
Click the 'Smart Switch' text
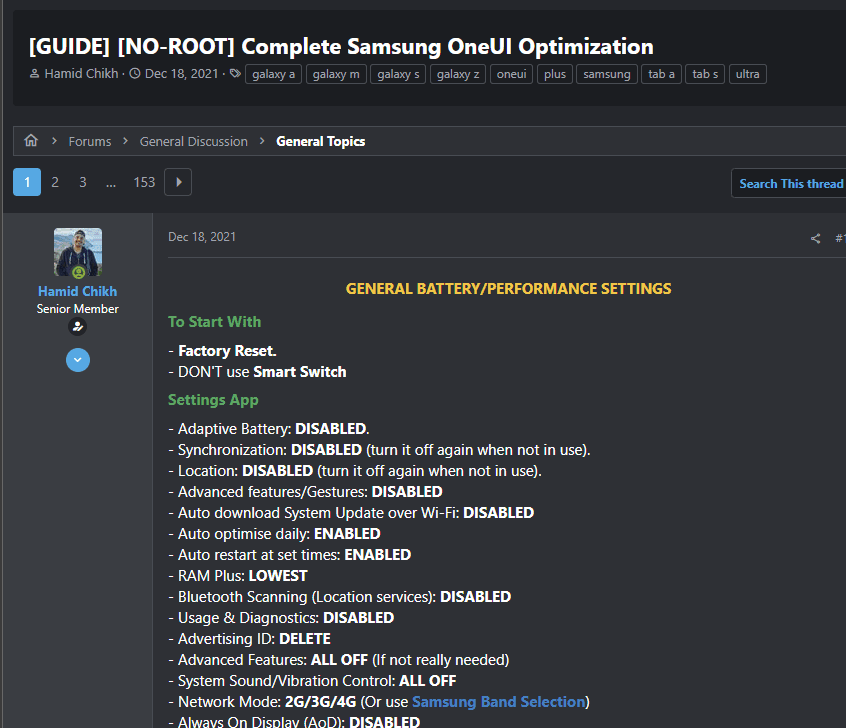click(300, 372)
